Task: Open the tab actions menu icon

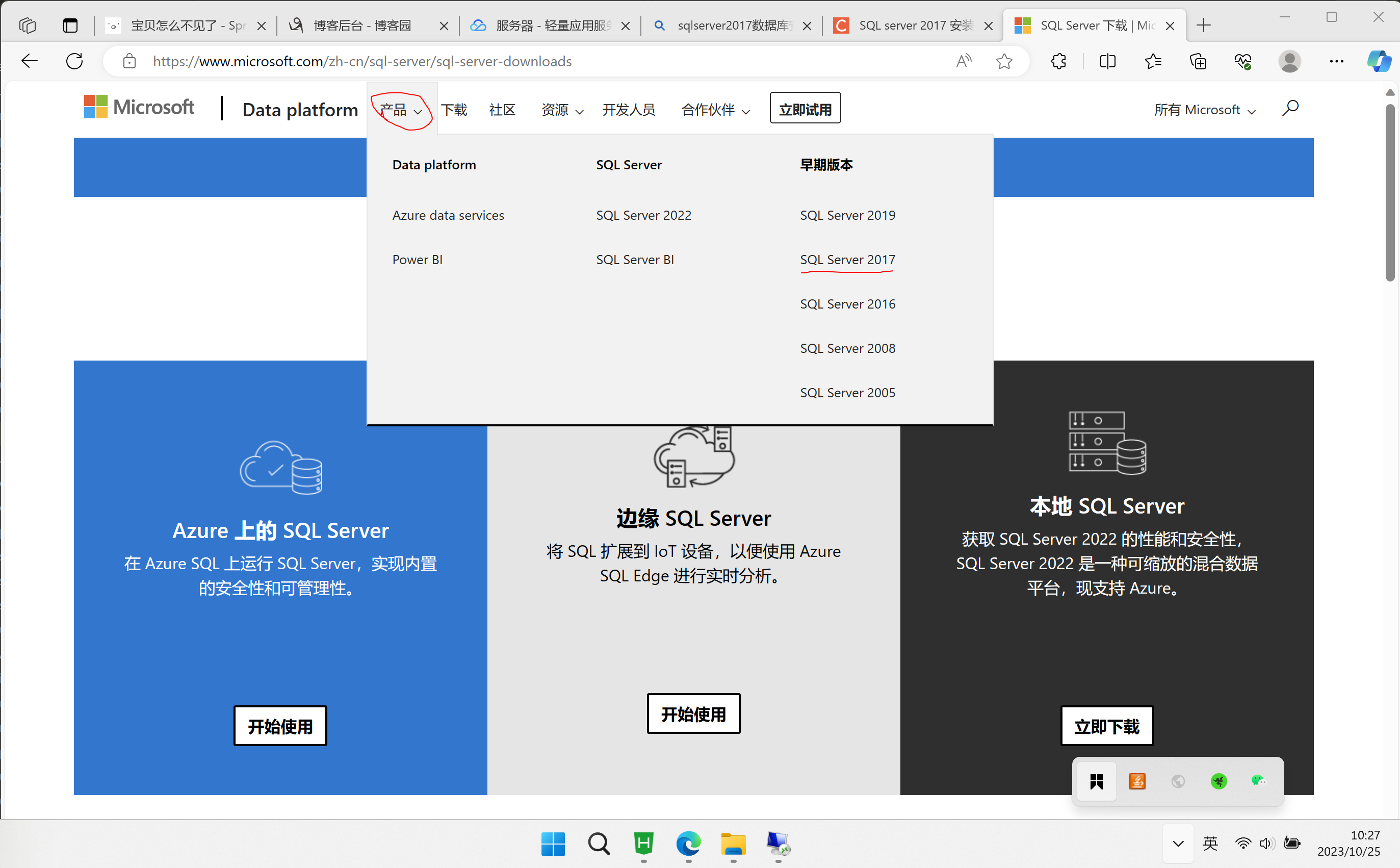Action: (x=70, y=25)
